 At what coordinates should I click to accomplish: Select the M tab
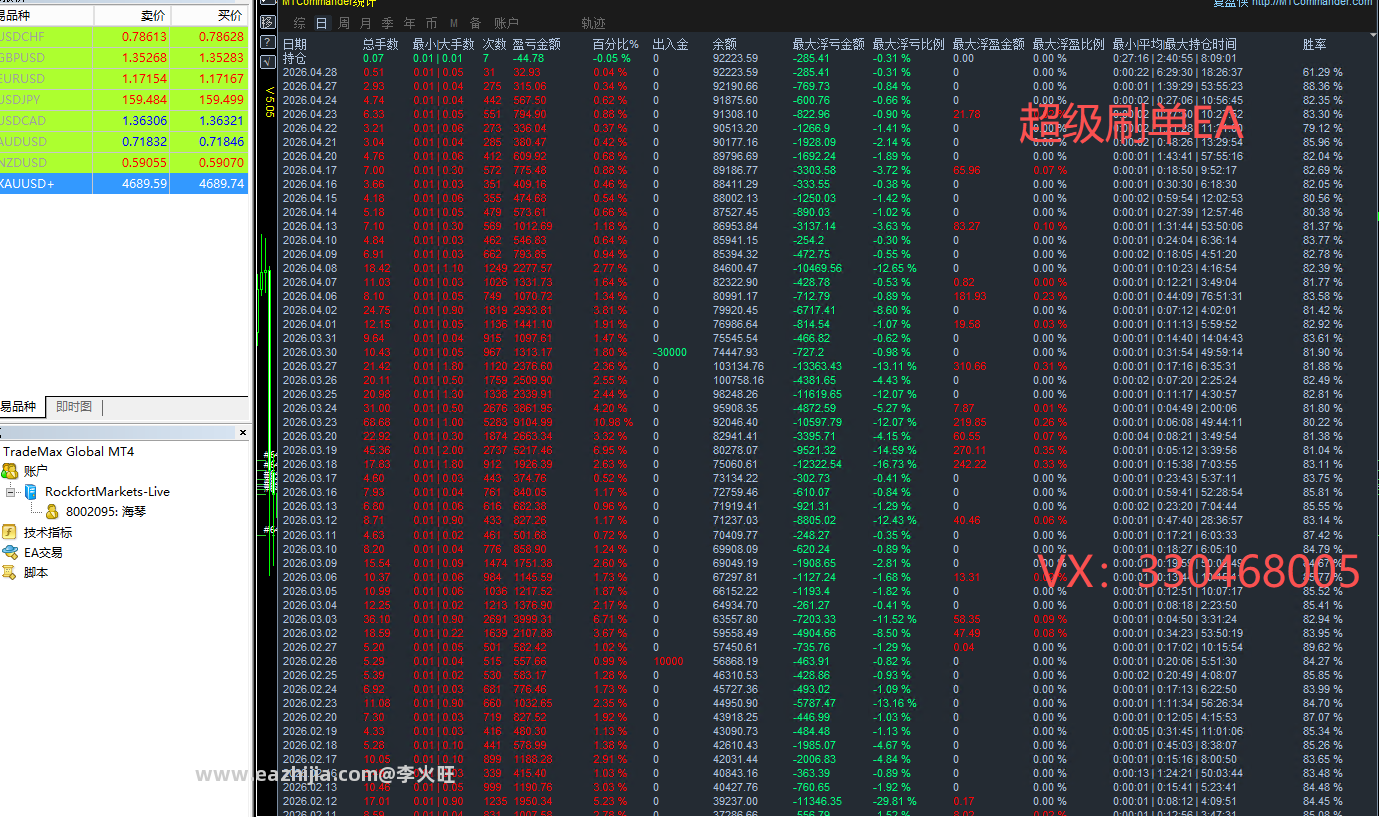point(454,23)
